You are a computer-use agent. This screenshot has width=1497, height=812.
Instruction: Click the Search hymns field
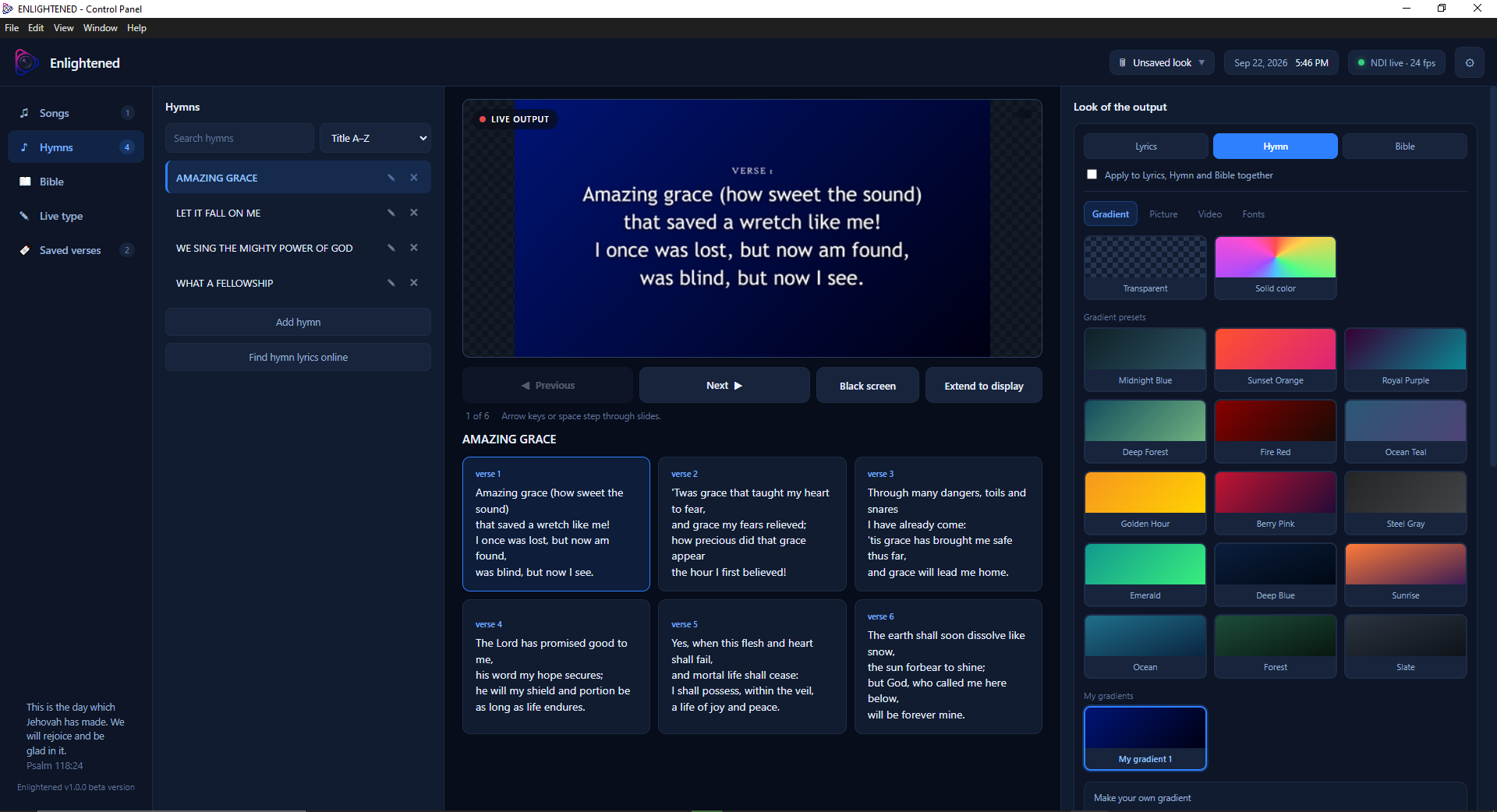[239, 138]
